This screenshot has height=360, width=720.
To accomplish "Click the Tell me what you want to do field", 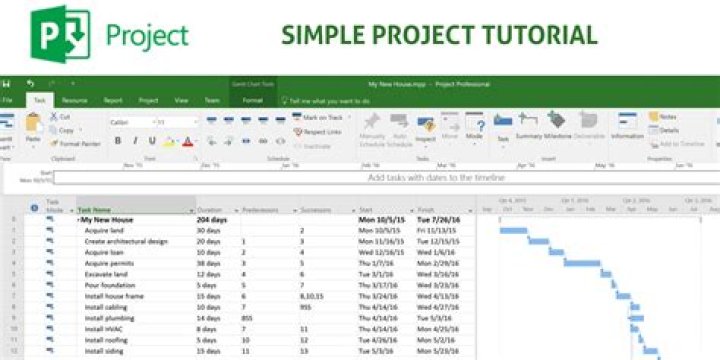I will pyautogui.click(x=326, y=101).
